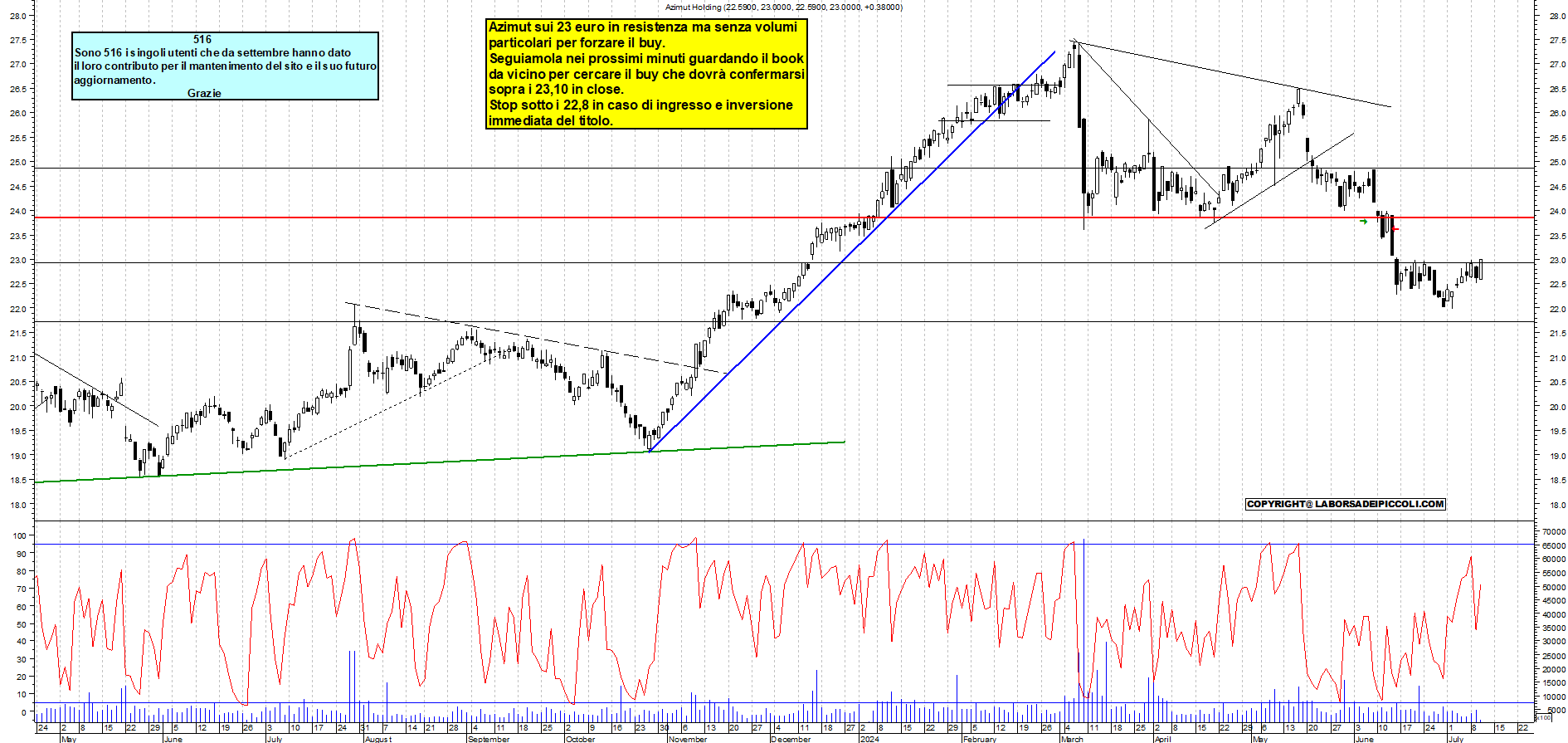Image resolution: width=1568 pixels, height=743 pixels.
Task: Click the October label on time axis
Action: point(580,739)
